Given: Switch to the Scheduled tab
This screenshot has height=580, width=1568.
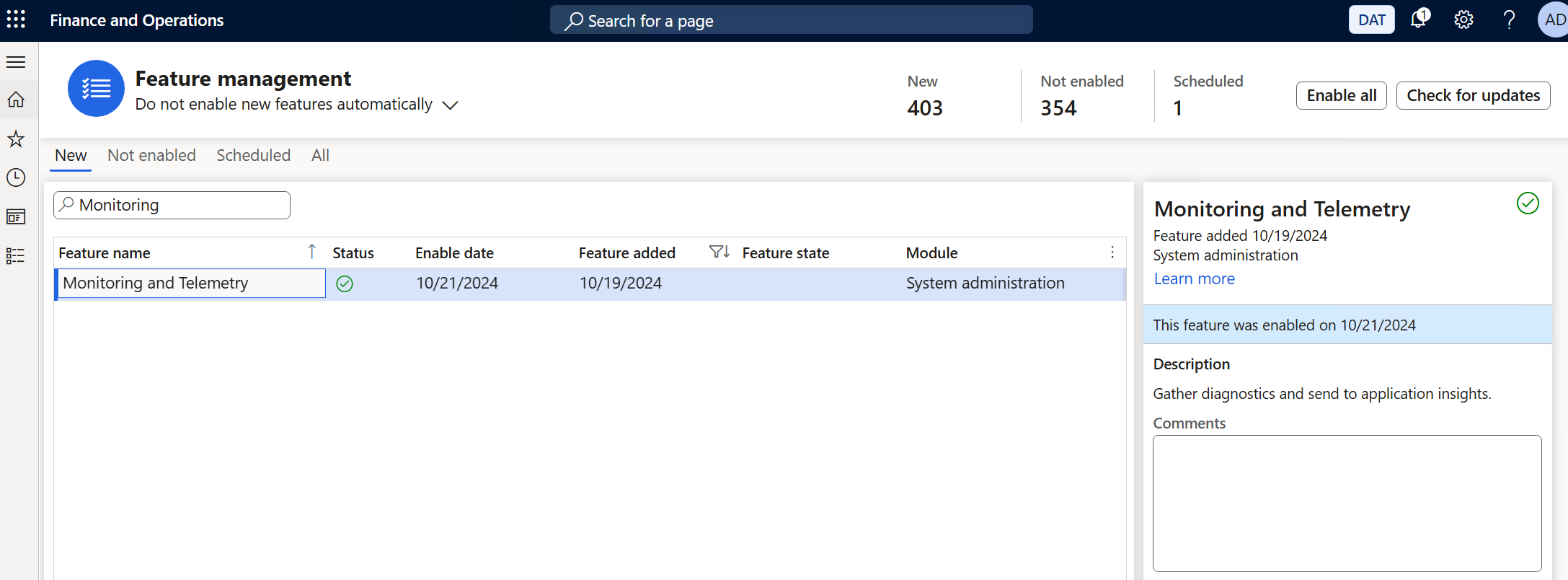Looking at the screenshot, I should [253, 155].
